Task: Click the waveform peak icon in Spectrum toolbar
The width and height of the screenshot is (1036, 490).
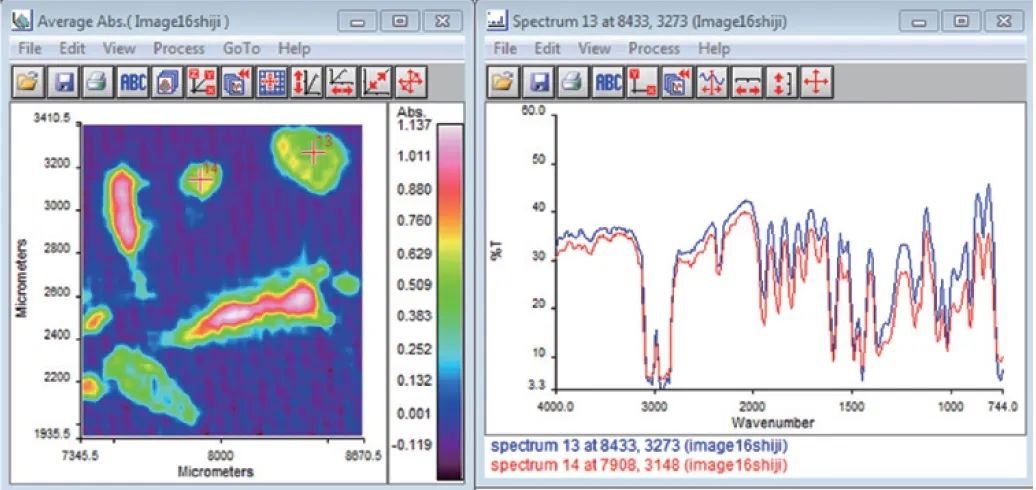Action: tap(711, 82)
